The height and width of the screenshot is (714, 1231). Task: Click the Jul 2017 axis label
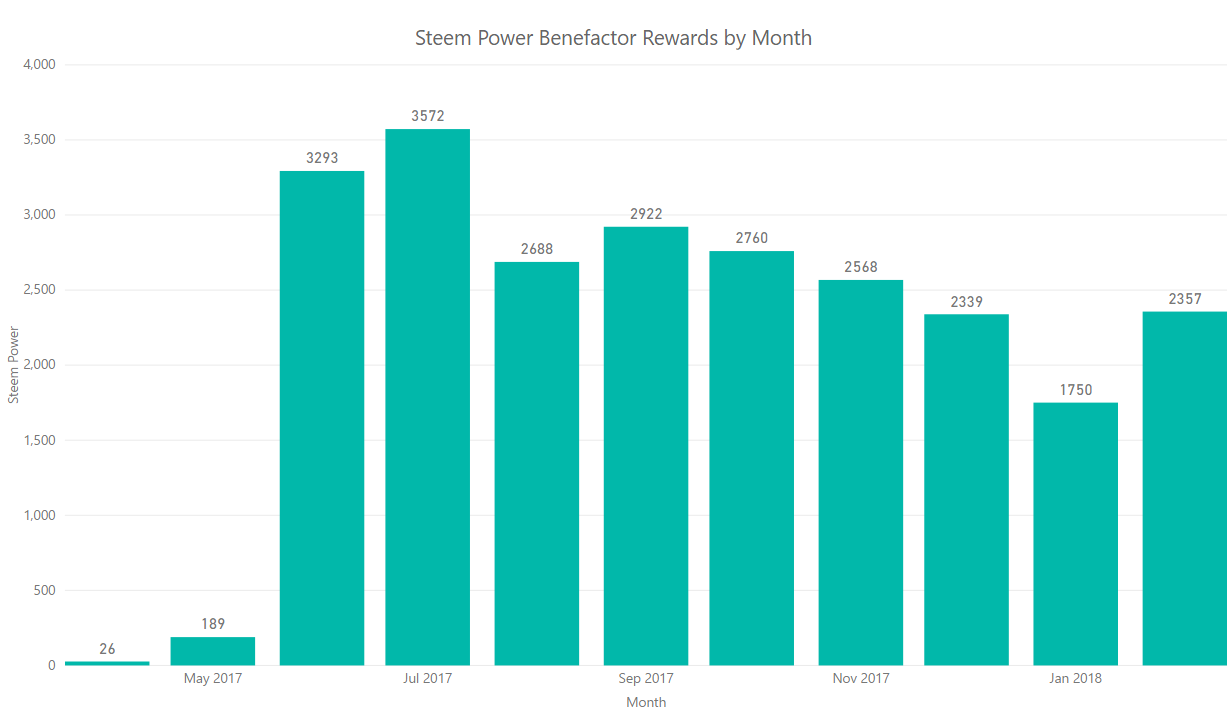tap(427, 678)
